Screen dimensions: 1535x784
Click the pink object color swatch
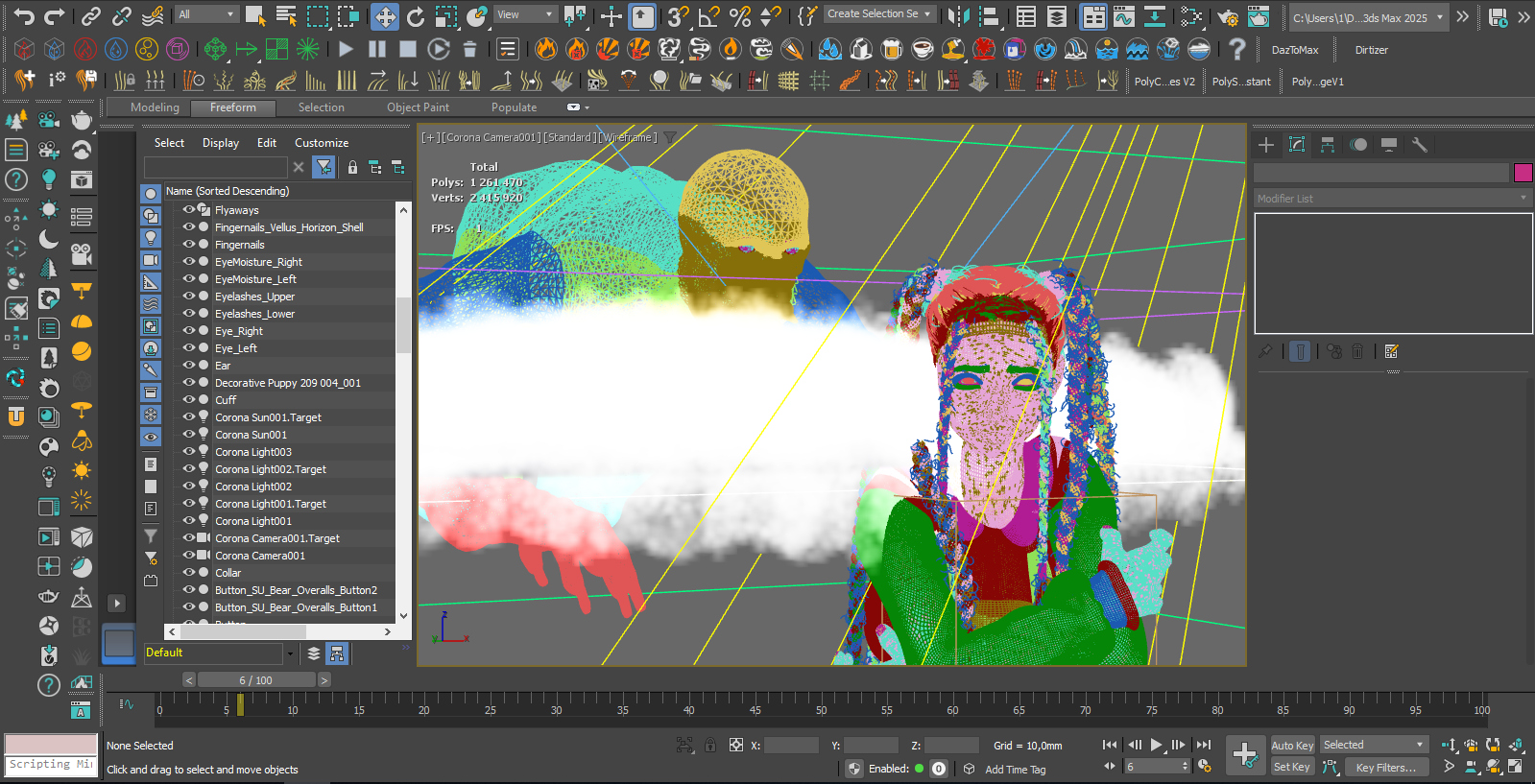click(x=1523, y=173)
